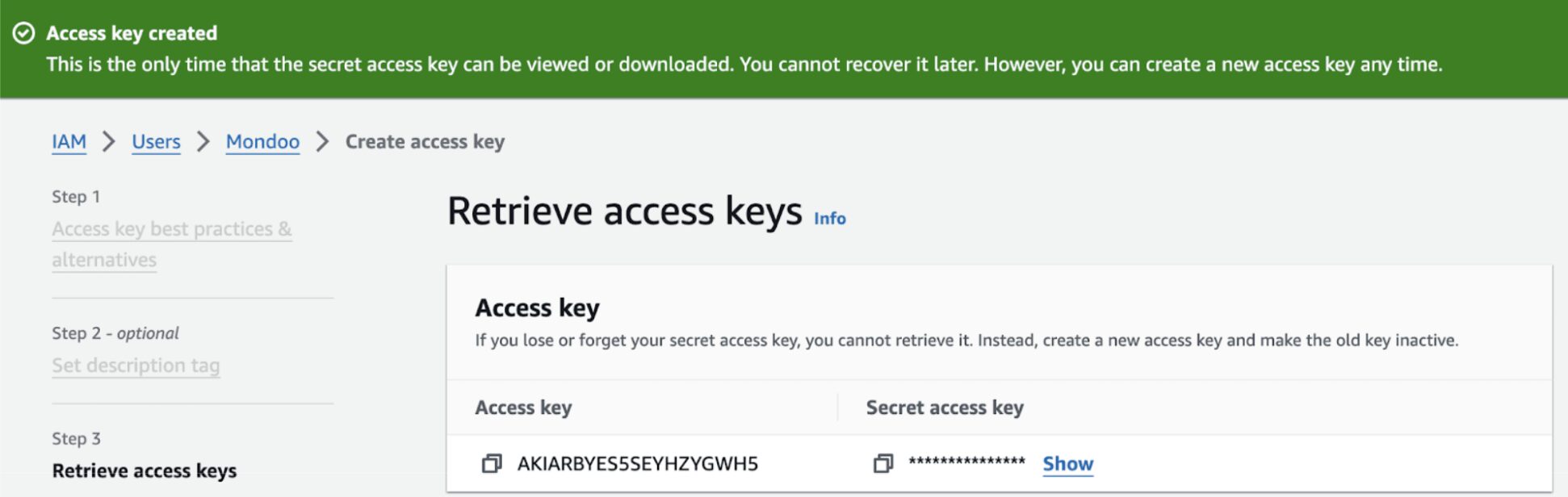
Task: Go to the Users breadcrumb link
Action: coord(156,142)
